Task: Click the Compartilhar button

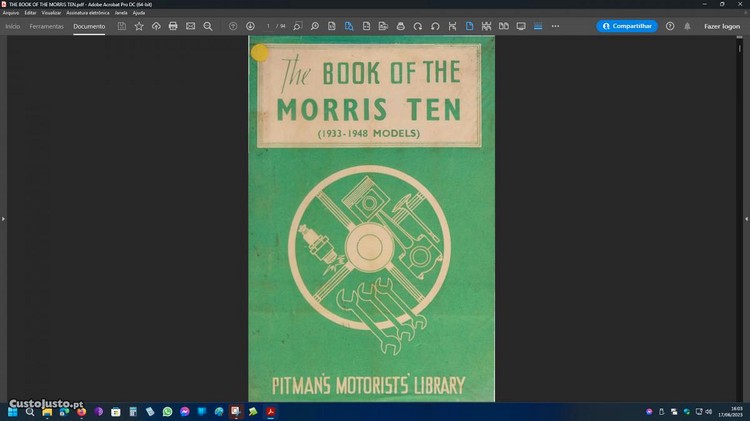Action: (x=627, y=26)
